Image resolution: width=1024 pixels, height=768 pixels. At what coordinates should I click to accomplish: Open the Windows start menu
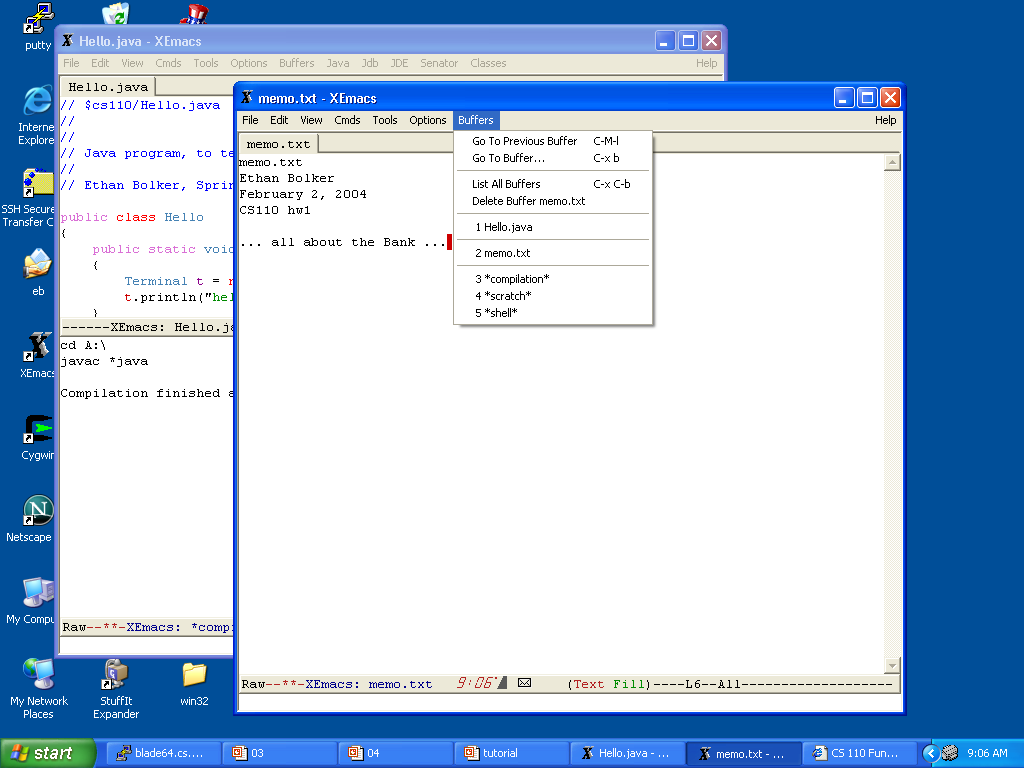(x=48, y=753)
